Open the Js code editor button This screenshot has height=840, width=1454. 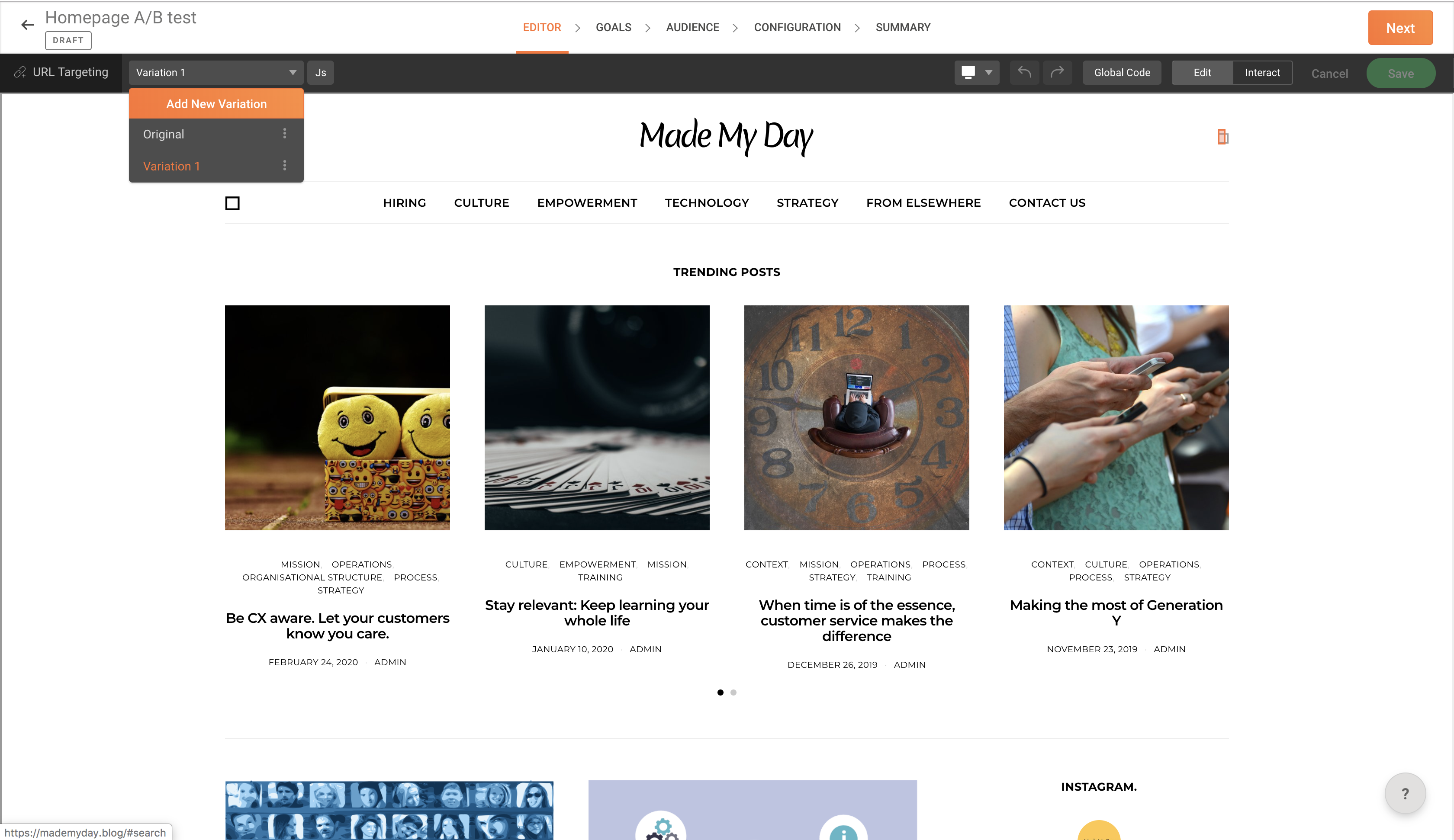pyautogui.click(x=321, y=73)
